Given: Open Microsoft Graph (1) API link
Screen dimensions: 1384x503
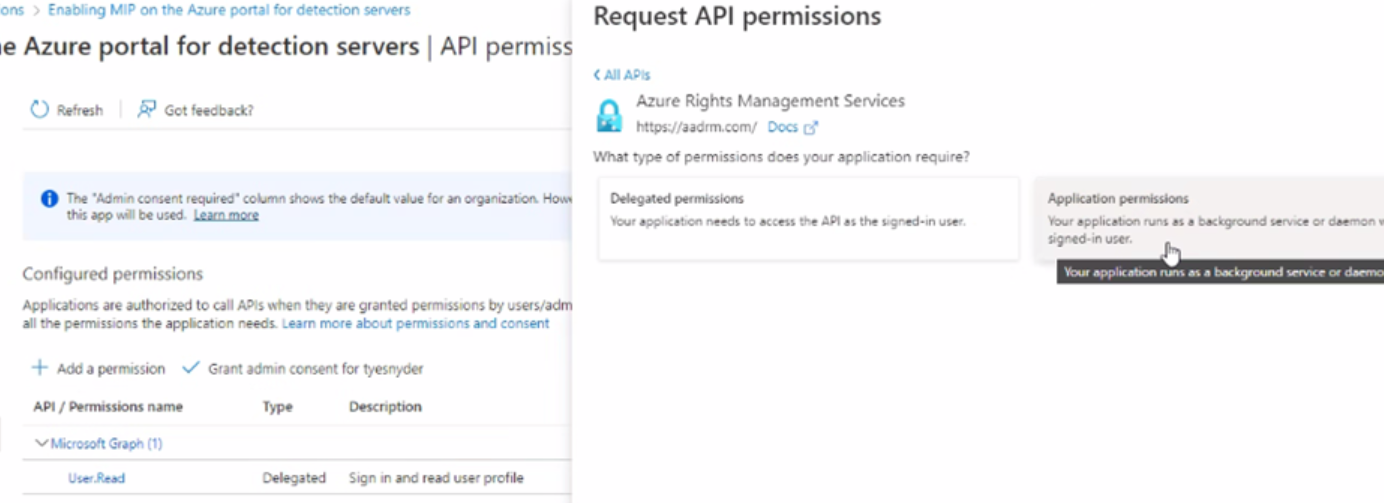Looking at the screenshot, I should pyautogui.click(x=106, y=443).
